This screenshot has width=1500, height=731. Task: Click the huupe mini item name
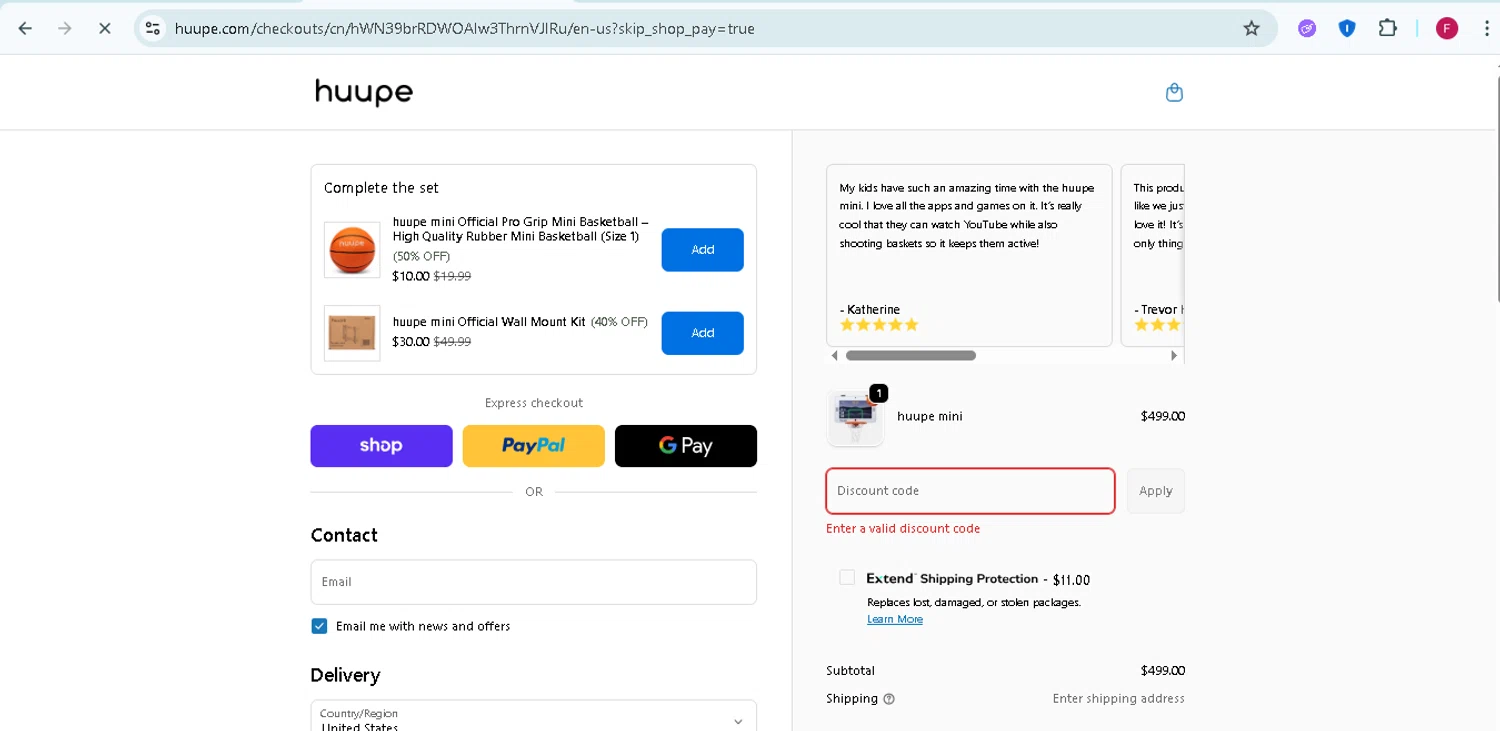point(930,416)
